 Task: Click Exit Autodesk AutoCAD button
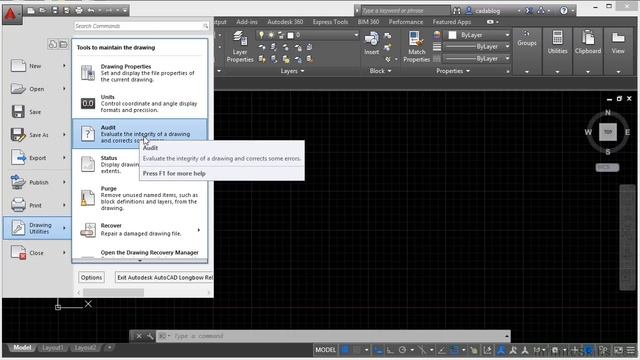[164, 278]
